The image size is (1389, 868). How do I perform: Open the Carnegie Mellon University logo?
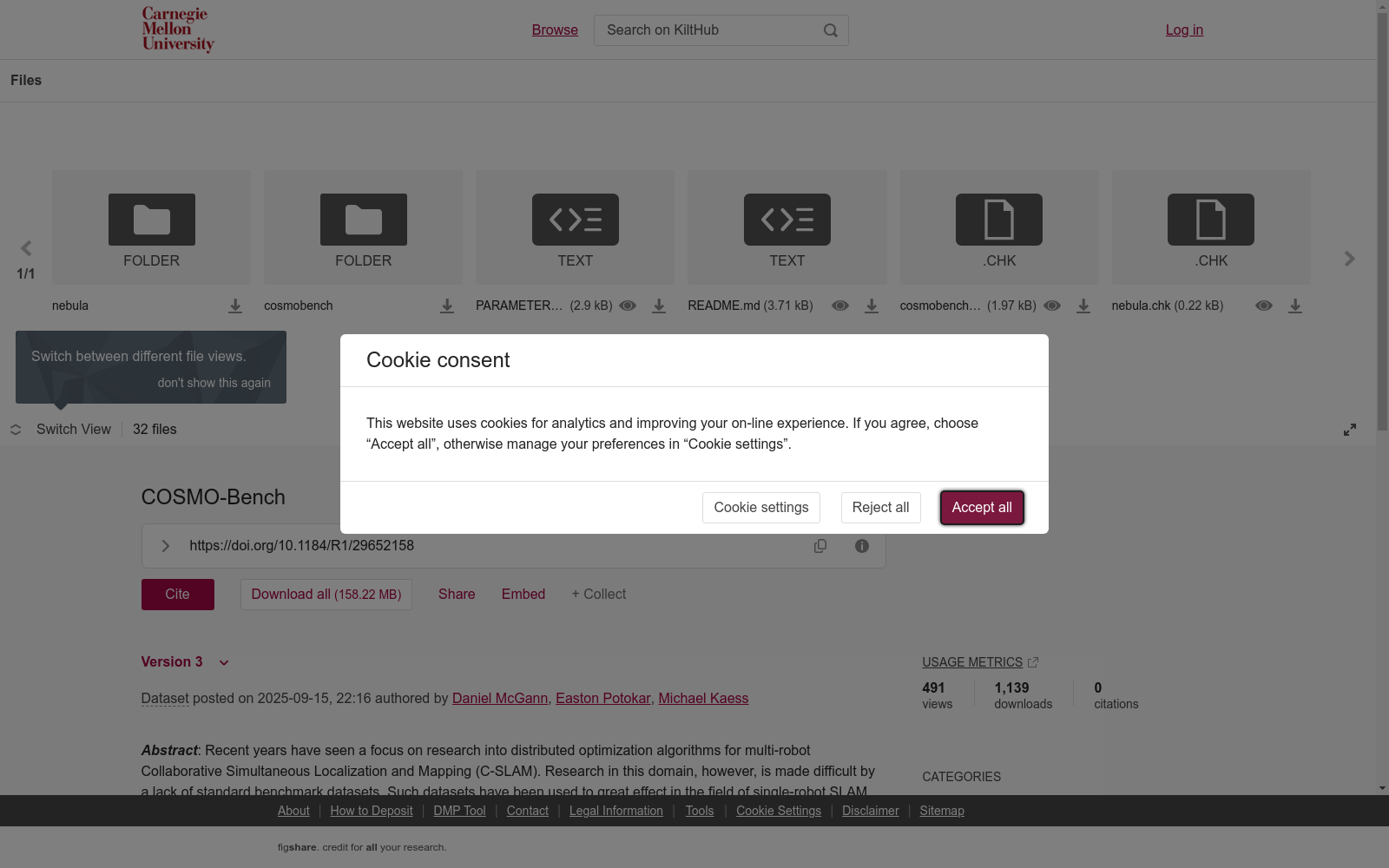click(x=178, y=30)
